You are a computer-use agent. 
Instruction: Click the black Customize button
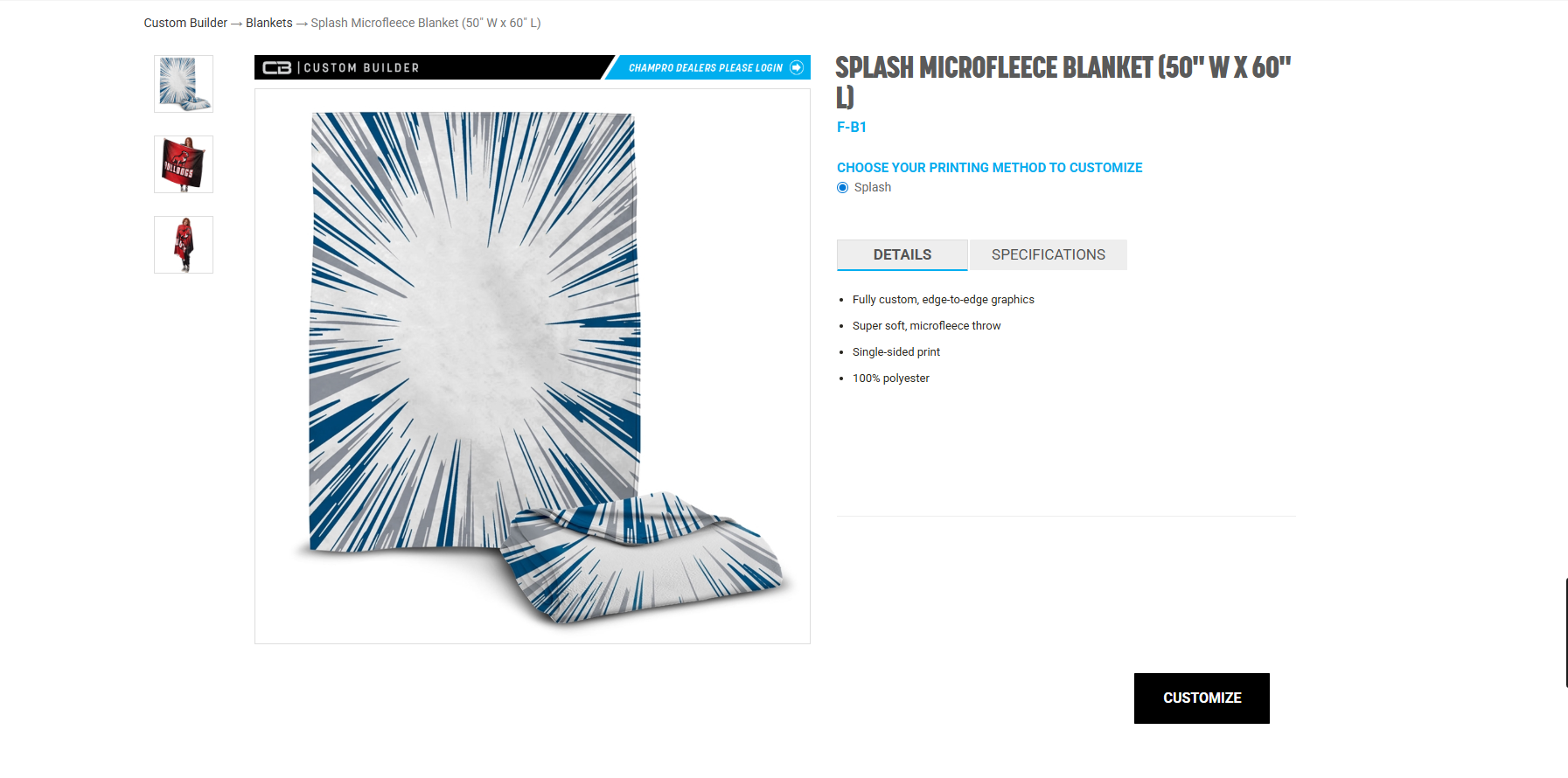1202,698
